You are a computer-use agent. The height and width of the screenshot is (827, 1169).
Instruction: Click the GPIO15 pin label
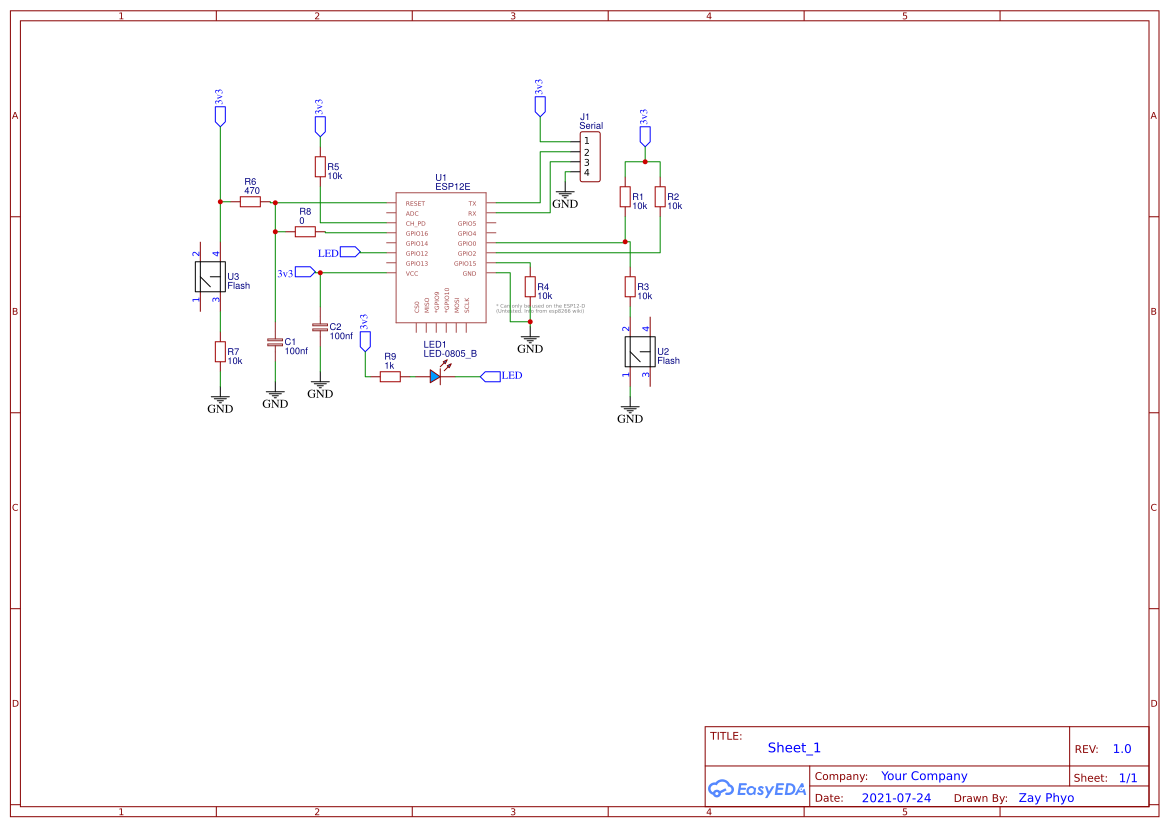[465, 263]
